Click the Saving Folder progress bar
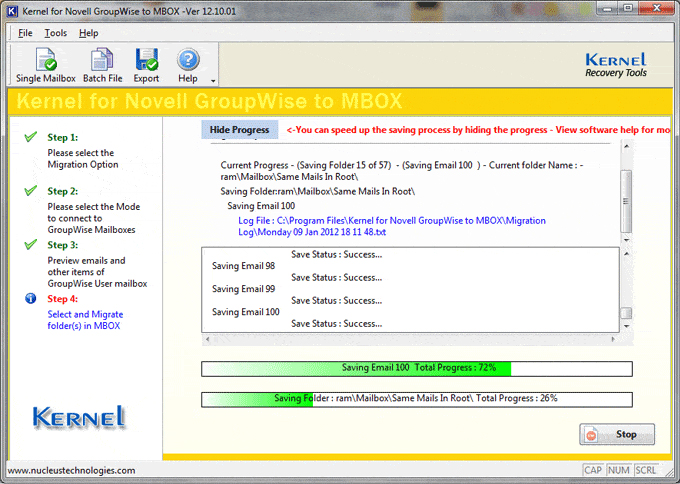The height and width of the screenshot is (484, 680). (x=417, y=399)
